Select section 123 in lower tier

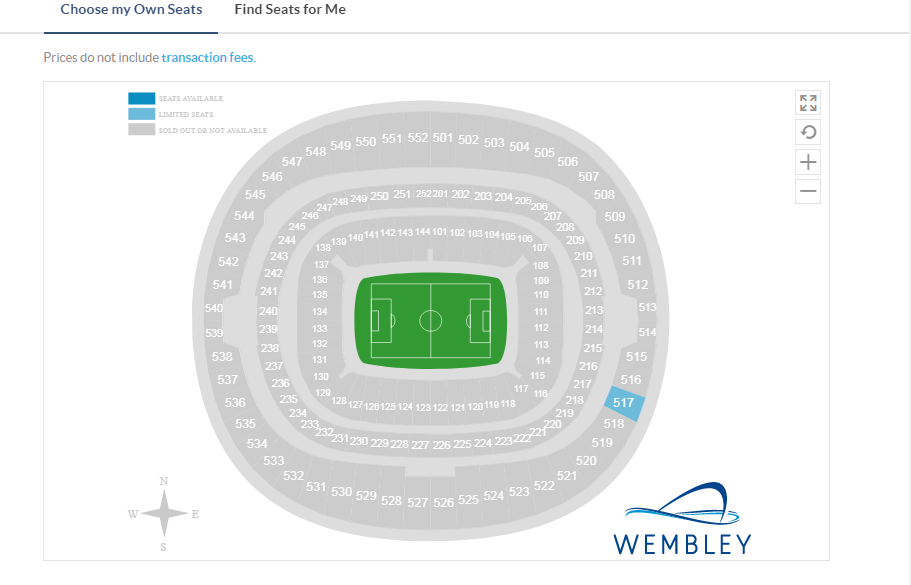click(423, 408)
